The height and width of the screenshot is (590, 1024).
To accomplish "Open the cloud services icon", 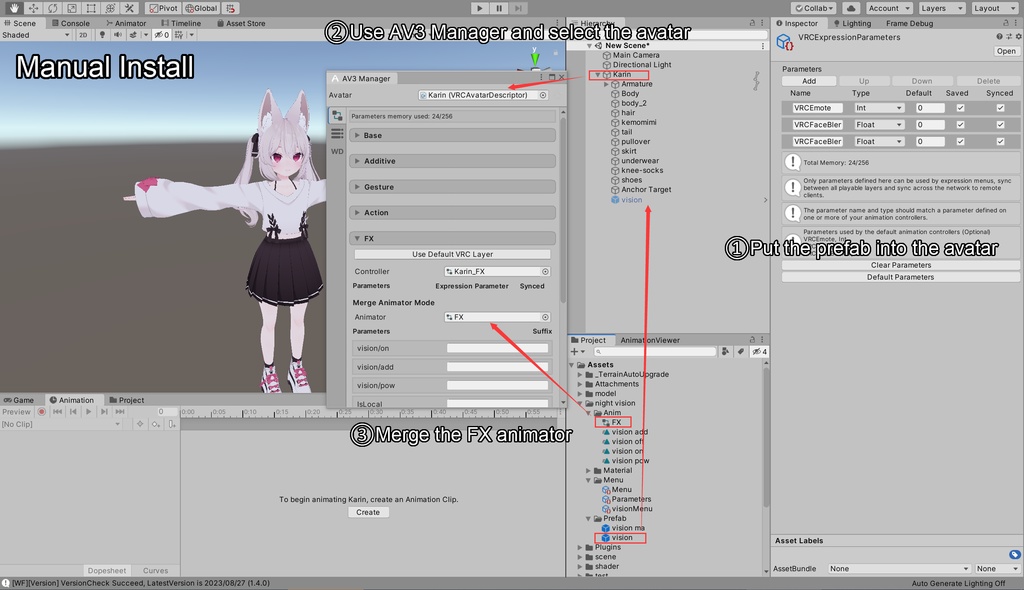I will click(851, 8).
